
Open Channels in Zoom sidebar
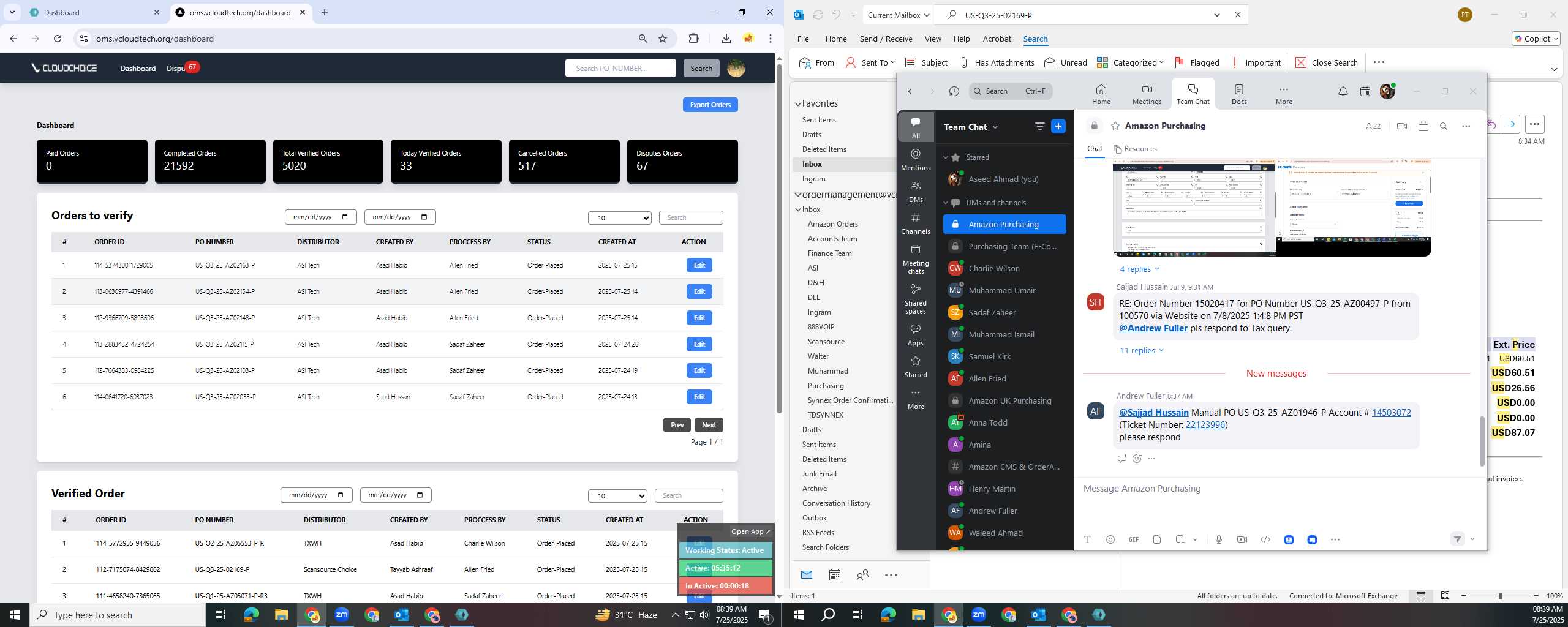click(916, 223)
